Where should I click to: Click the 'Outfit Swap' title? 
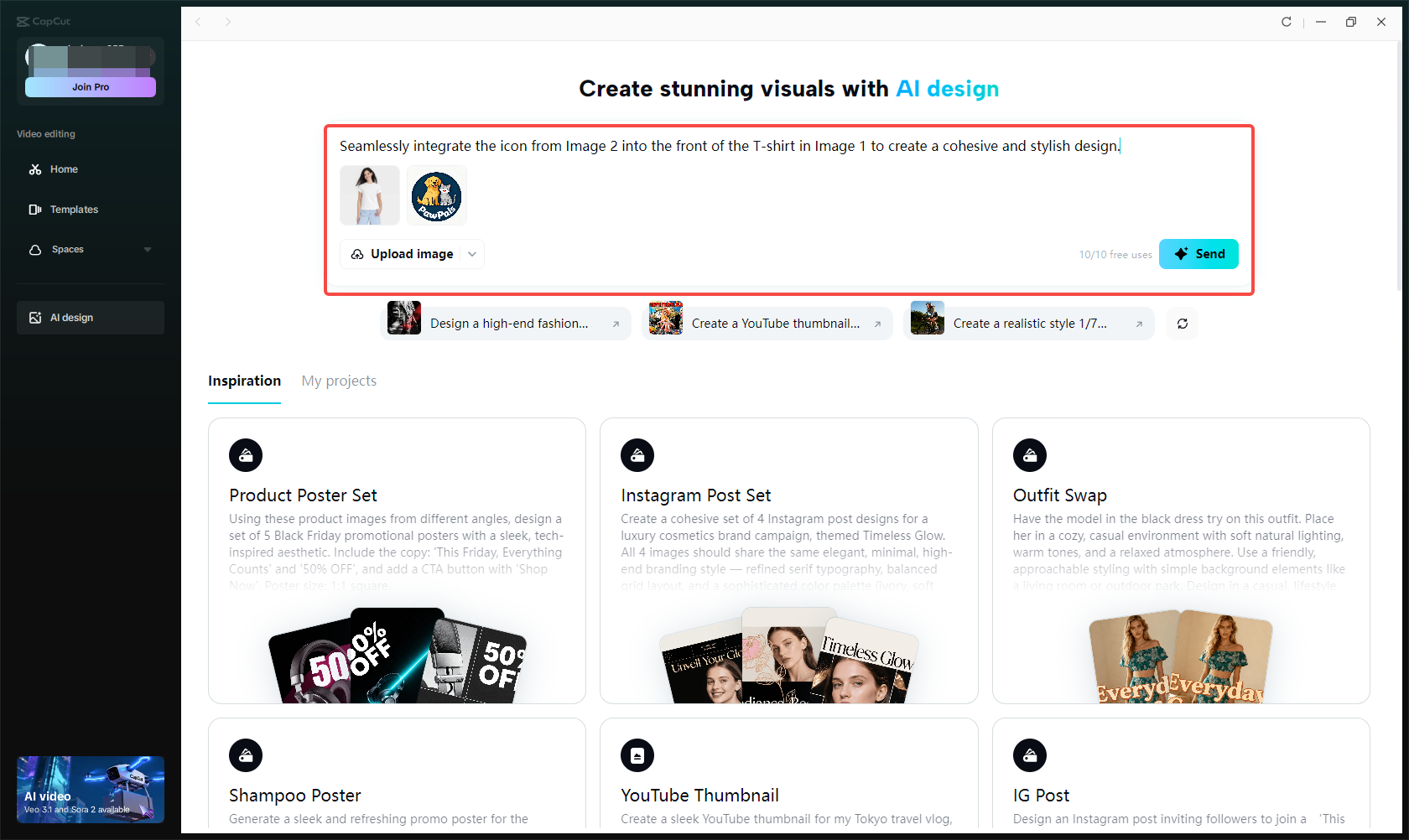[x=1060, y=495]
